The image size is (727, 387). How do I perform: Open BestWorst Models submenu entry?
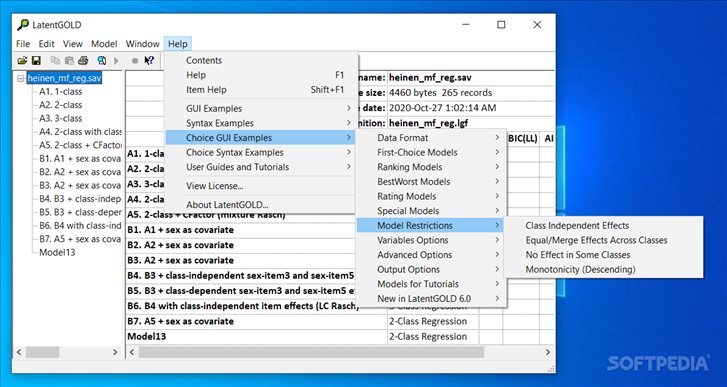tap(431, 182)
